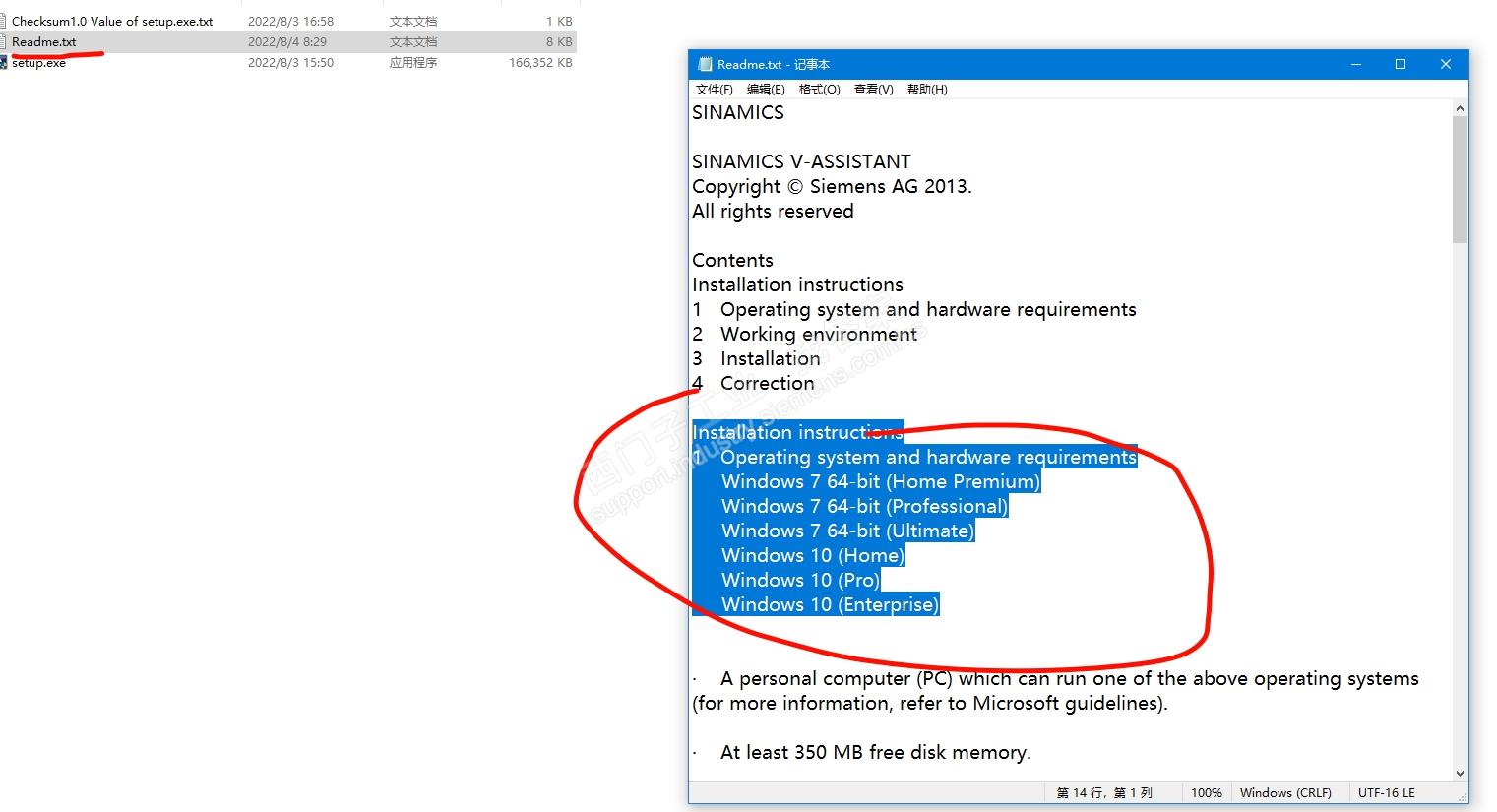Screen dimensions: 1497x812
Task: Click the '2 Working environment' line
Action: [804, 334]
